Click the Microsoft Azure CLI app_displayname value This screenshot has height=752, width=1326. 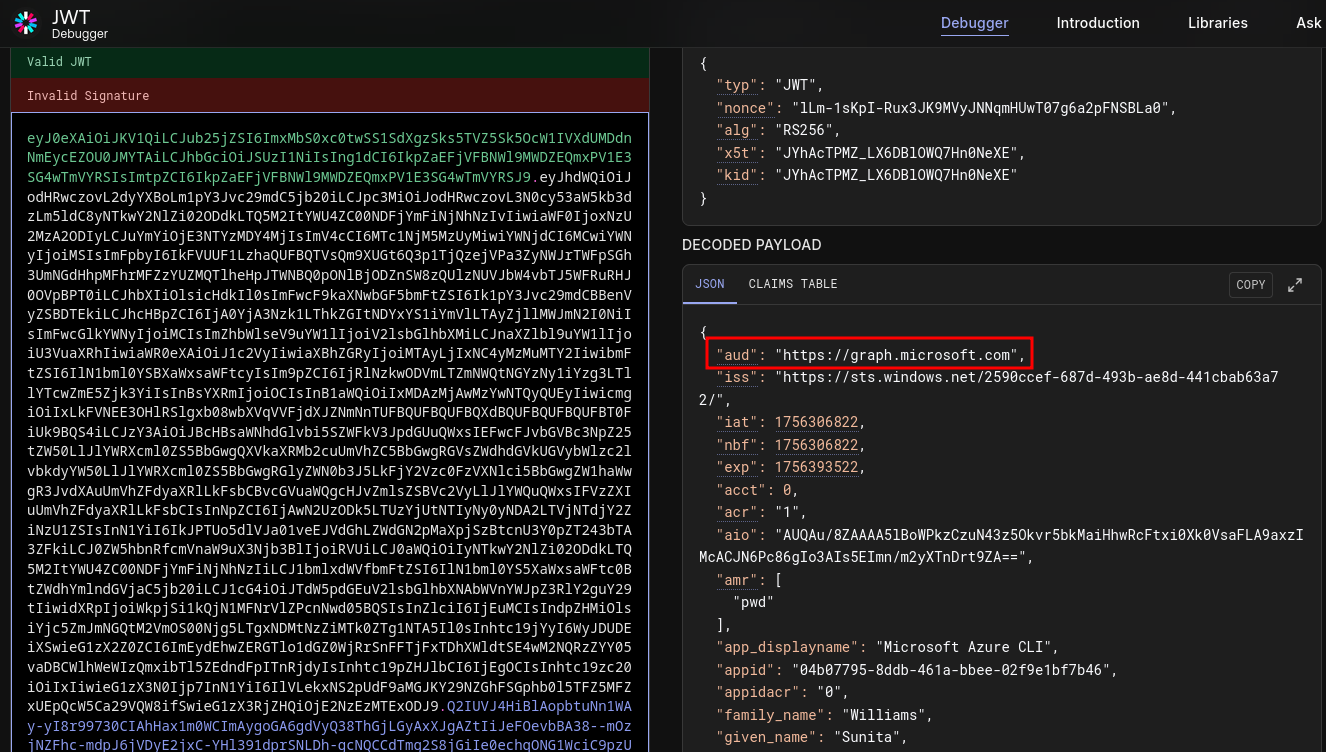(964, 647)
